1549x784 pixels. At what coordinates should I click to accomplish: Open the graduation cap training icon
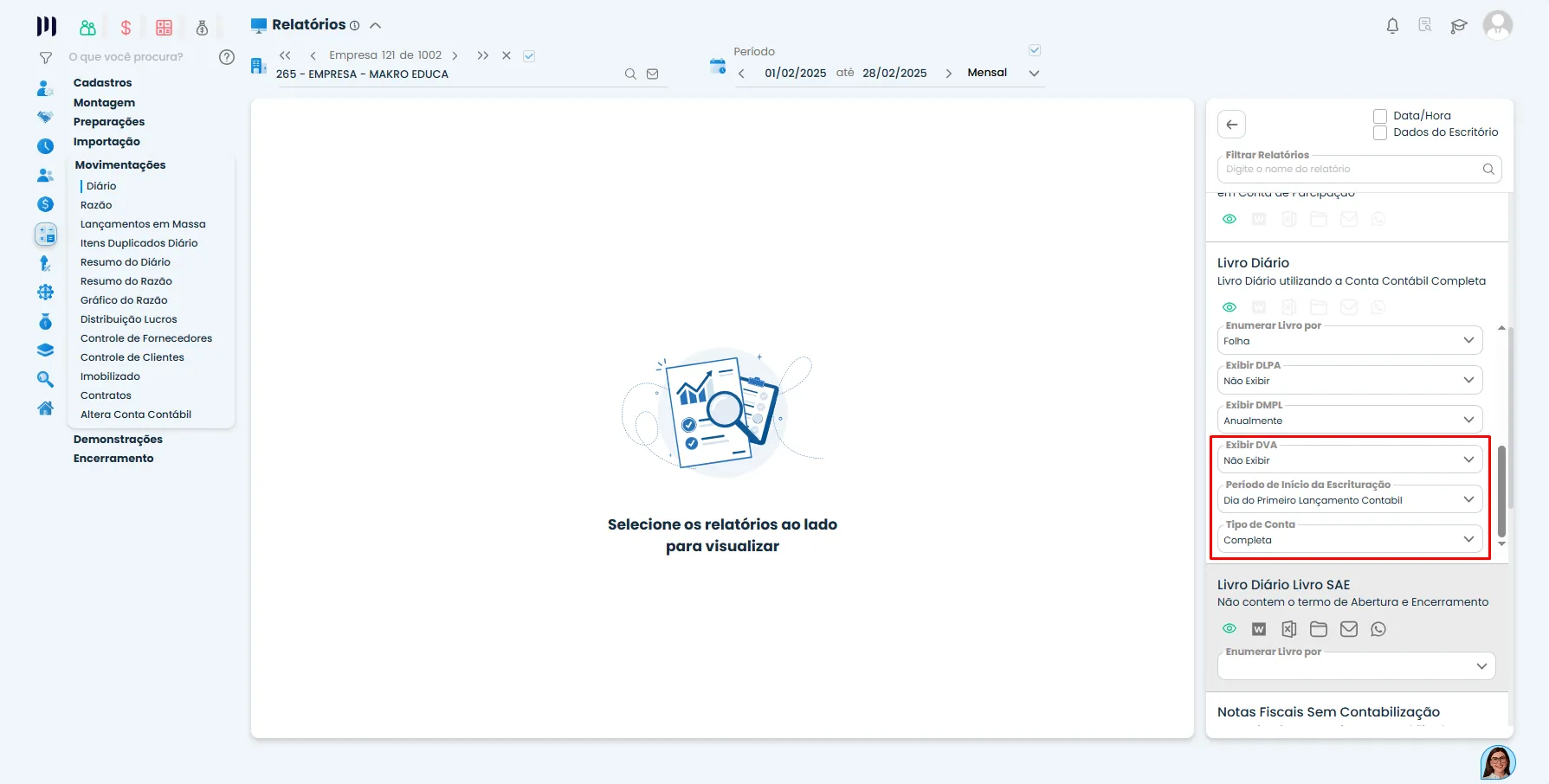click(1459, 26)
